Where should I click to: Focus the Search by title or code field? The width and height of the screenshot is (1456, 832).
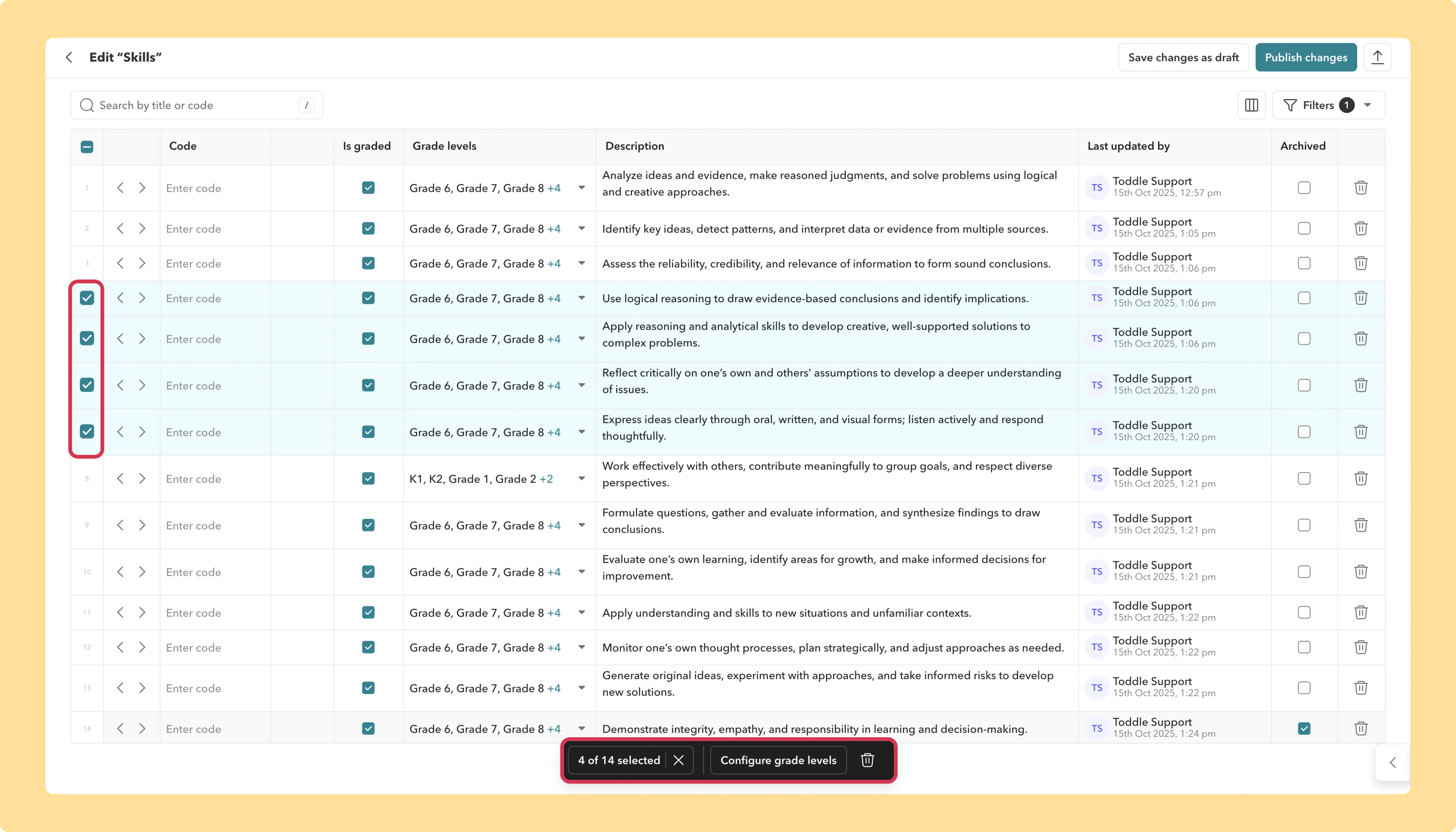[196, 105]
